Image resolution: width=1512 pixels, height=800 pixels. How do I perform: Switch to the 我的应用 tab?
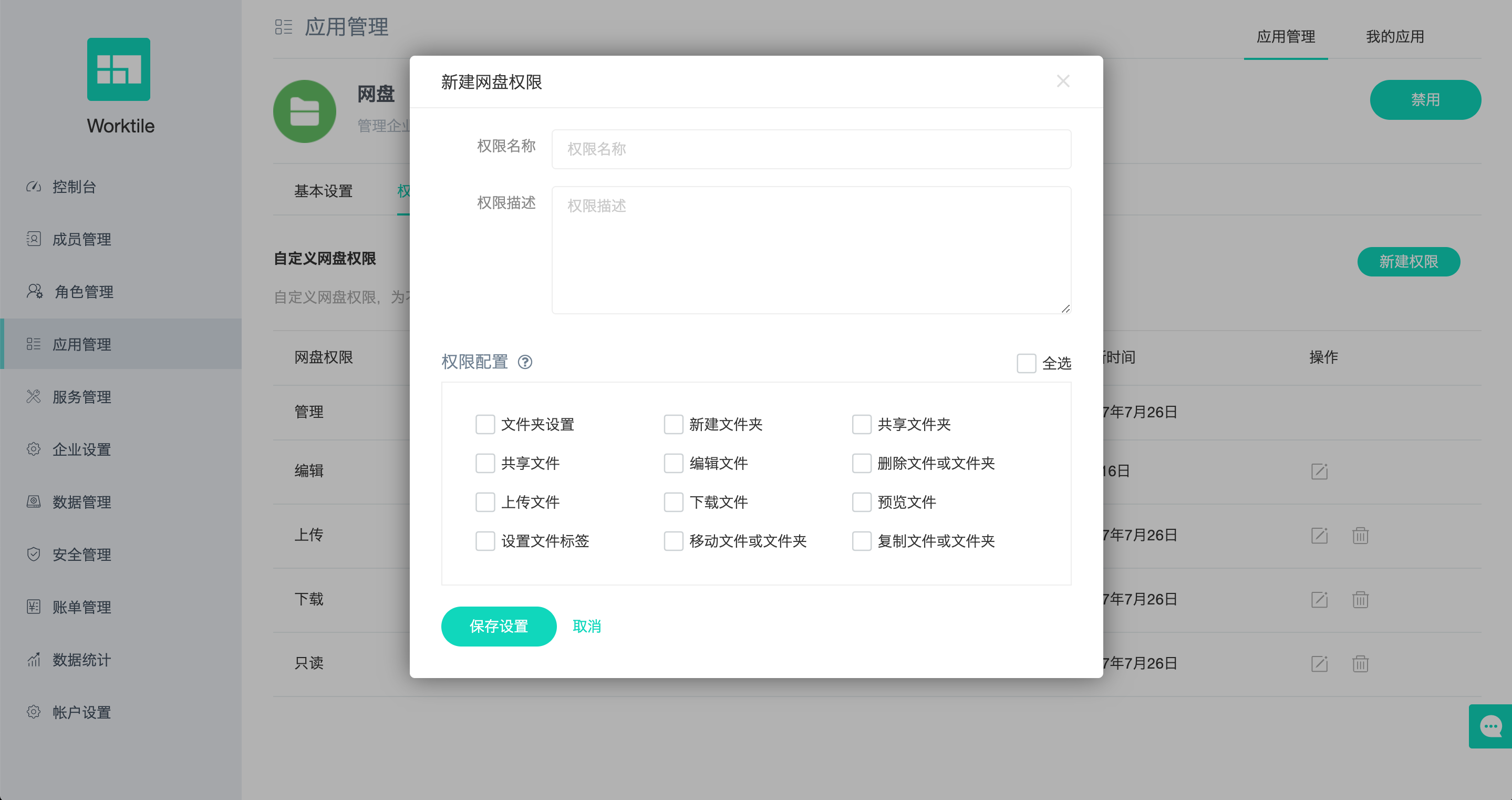1396,36
